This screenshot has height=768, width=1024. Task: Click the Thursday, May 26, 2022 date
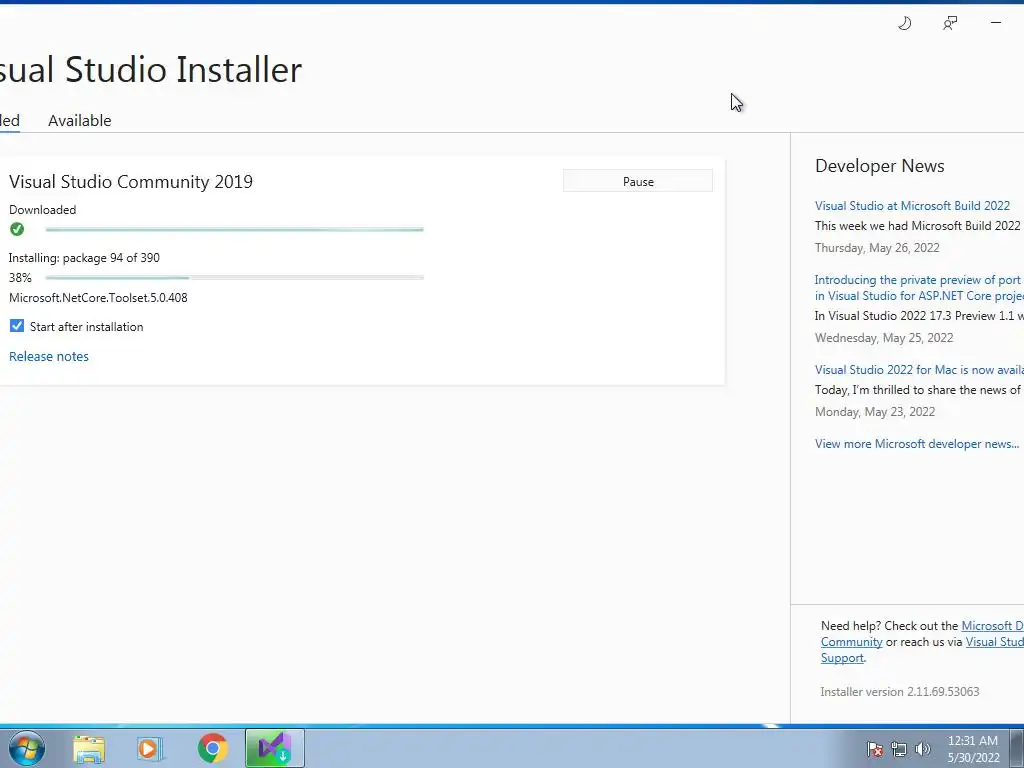pyautogui.click(x=877, y=248)
